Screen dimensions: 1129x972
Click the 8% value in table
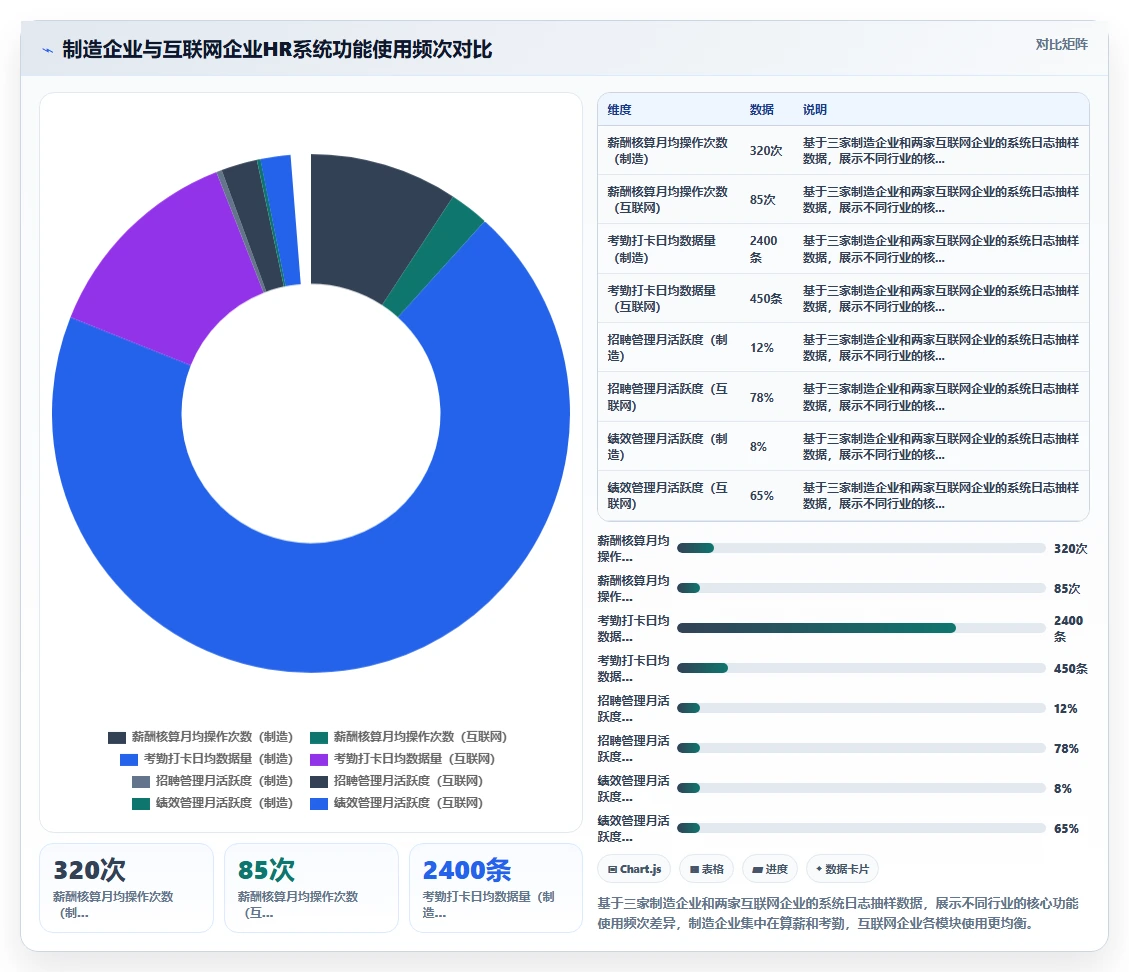pyautogui.click(x=758, y=446)
